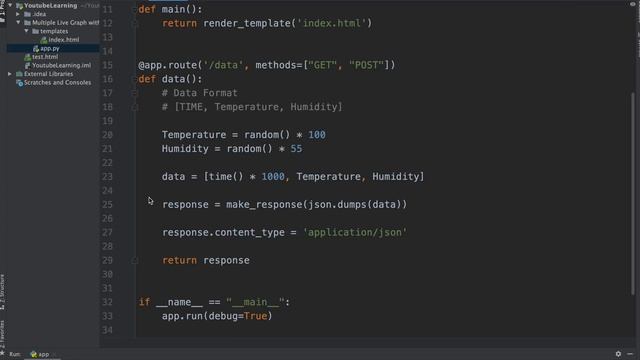
Task: Open Run panel settings gear
Action: click(618, 354)
